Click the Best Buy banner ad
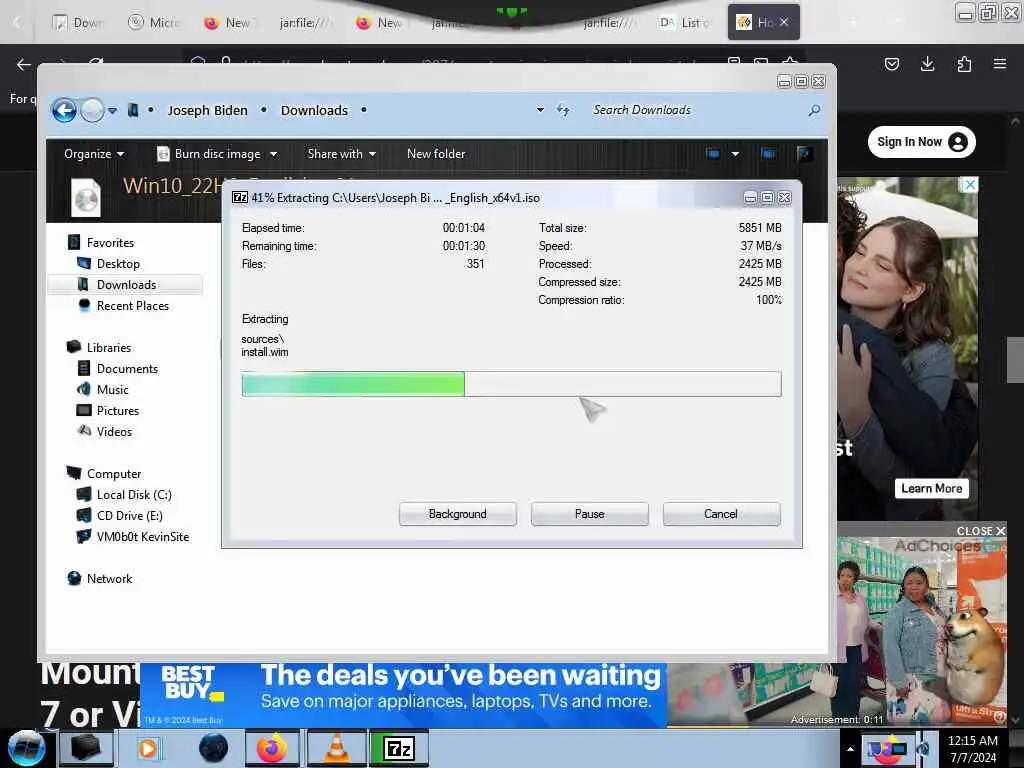1024x768 pixels. (403, 694)
